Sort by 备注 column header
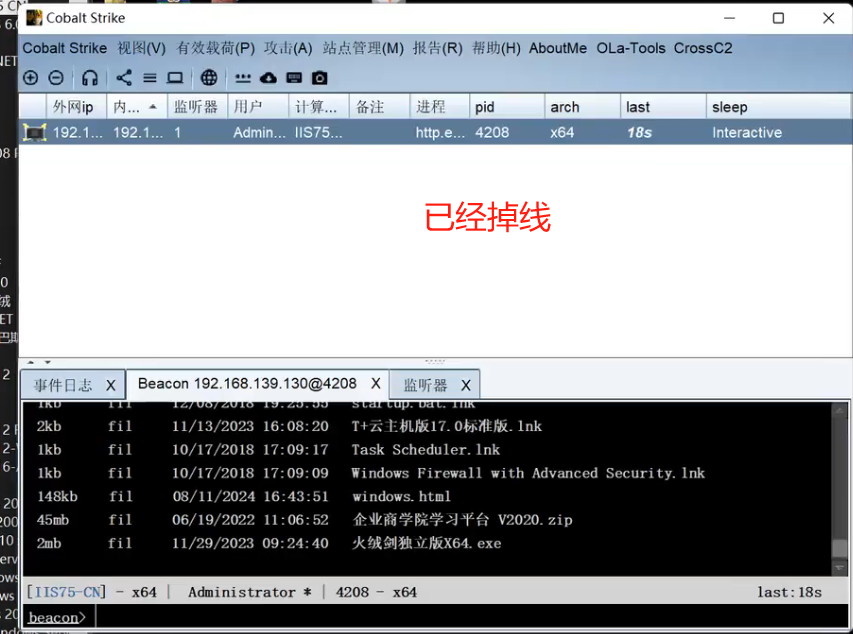The image size is (853, 634). (x=379, y=107)
